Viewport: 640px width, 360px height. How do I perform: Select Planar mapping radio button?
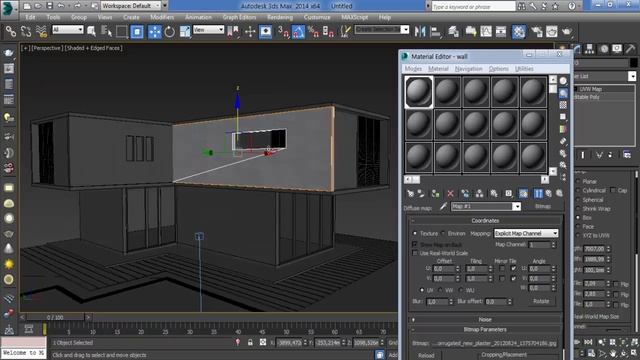click(x=578, y=181)
